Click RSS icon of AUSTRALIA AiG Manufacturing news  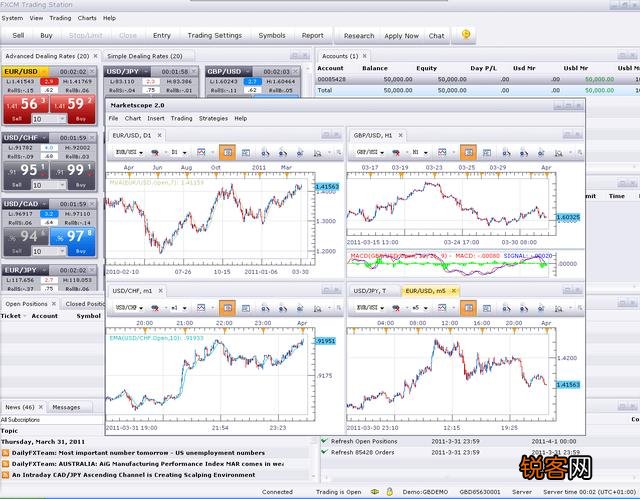pos(5,464)
